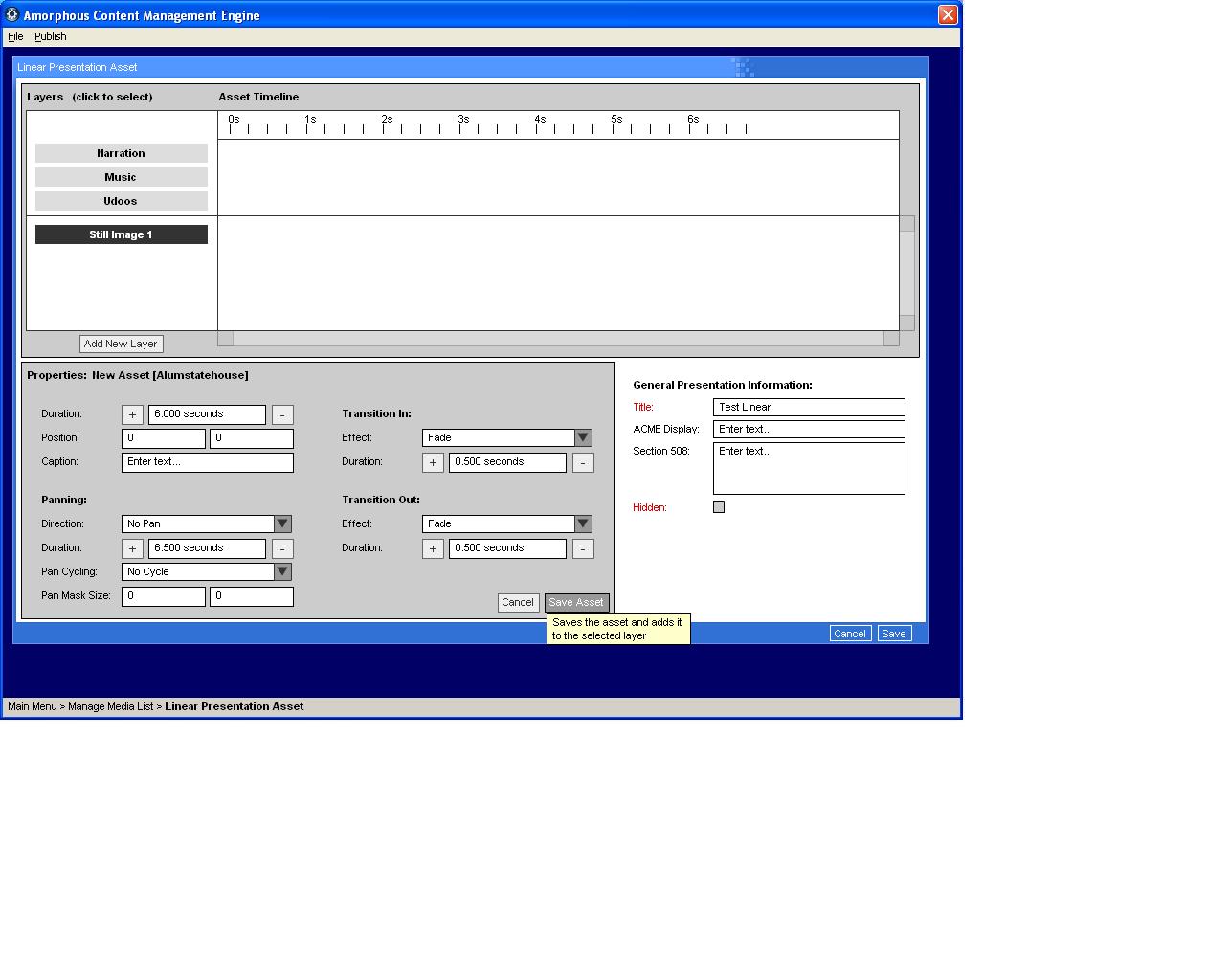Click the second Position field
1229x980 pixels.
coord(252,438)
